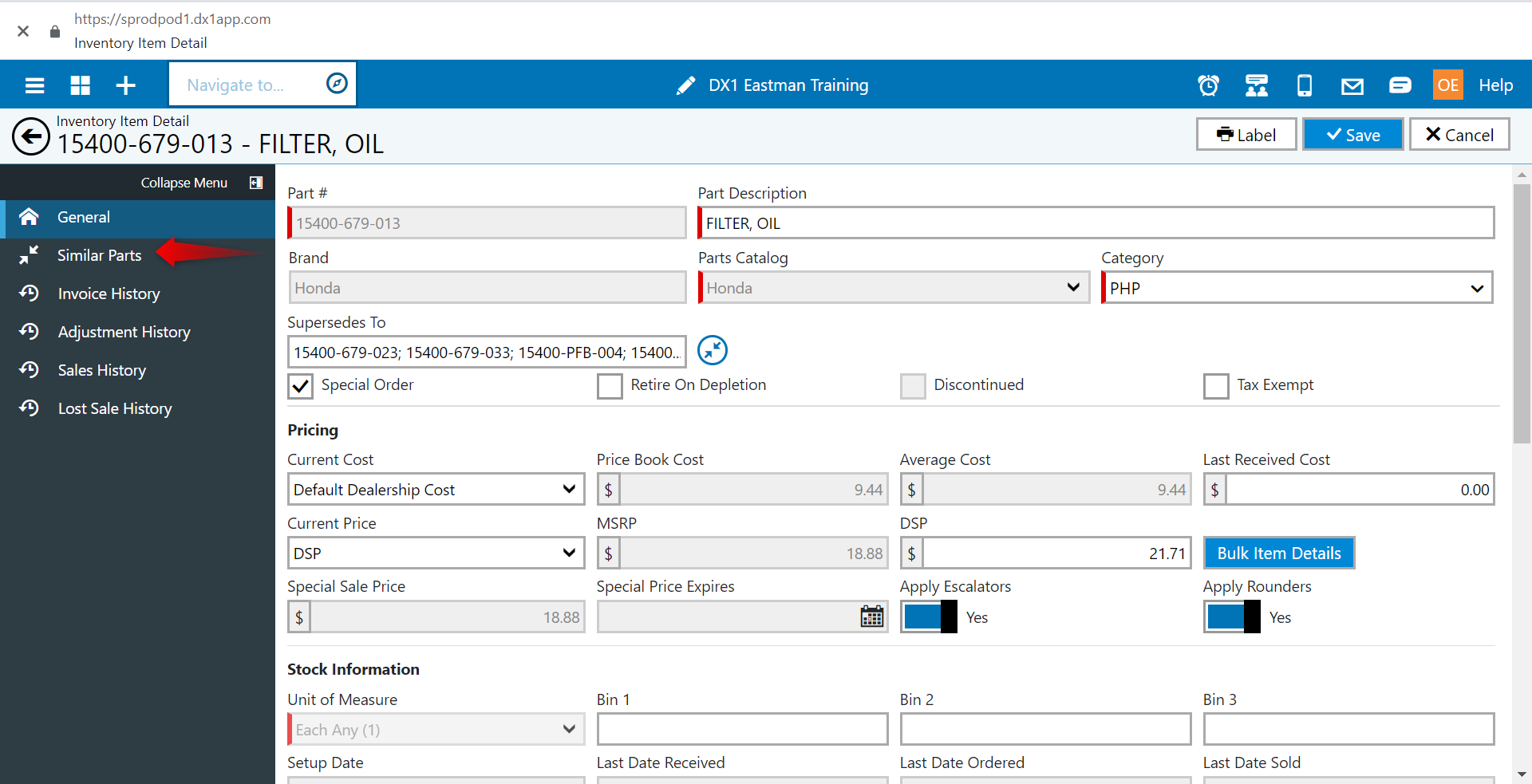
Task: Open Adjustment History in the side menu
Action: coord(137,332)
